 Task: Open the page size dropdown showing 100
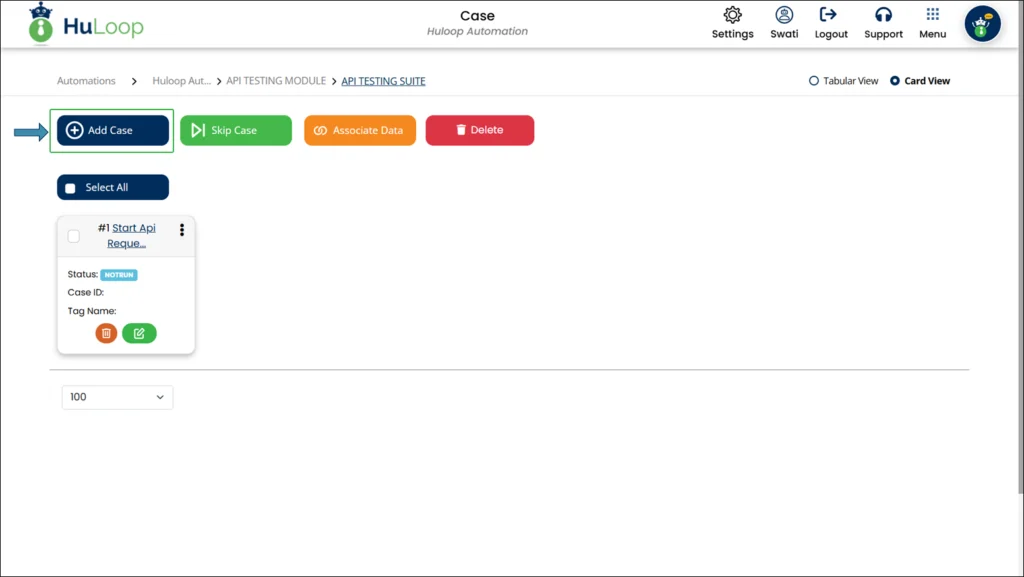tap(118, 397)
